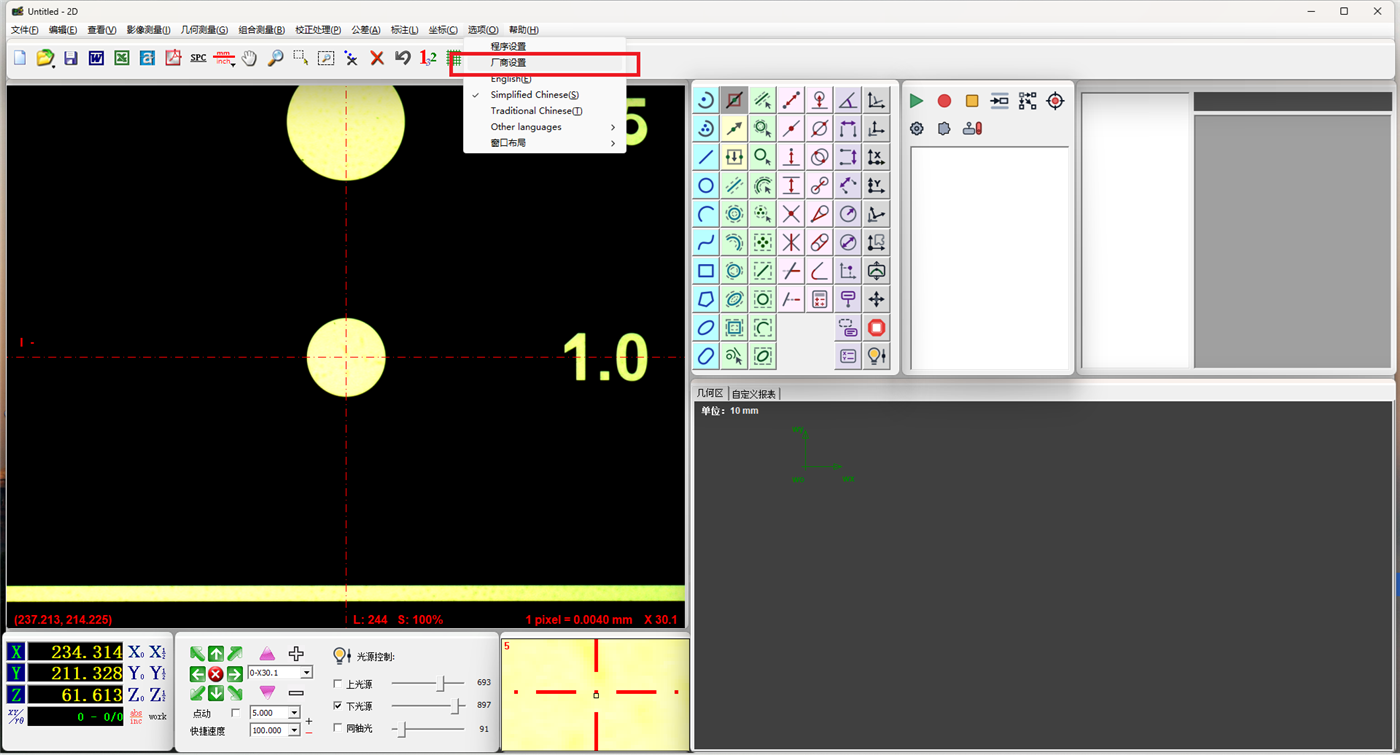Enable the 上光源 checkbox

(x=337, y=684)
